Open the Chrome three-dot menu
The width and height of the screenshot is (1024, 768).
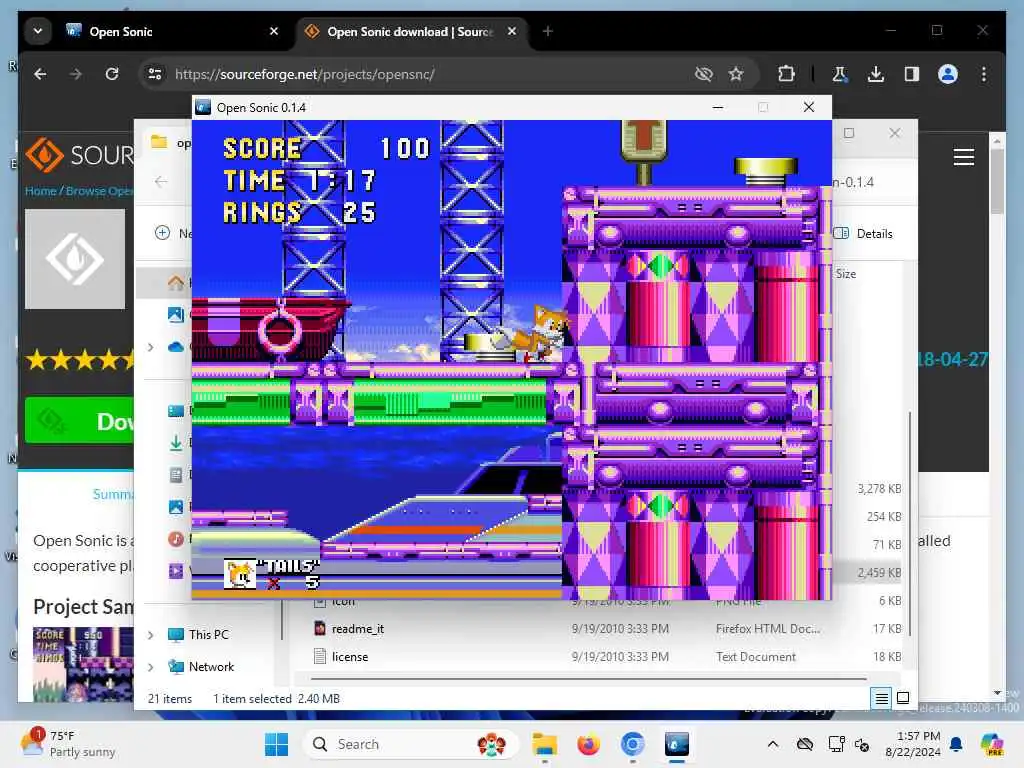[x=984, y=74]
